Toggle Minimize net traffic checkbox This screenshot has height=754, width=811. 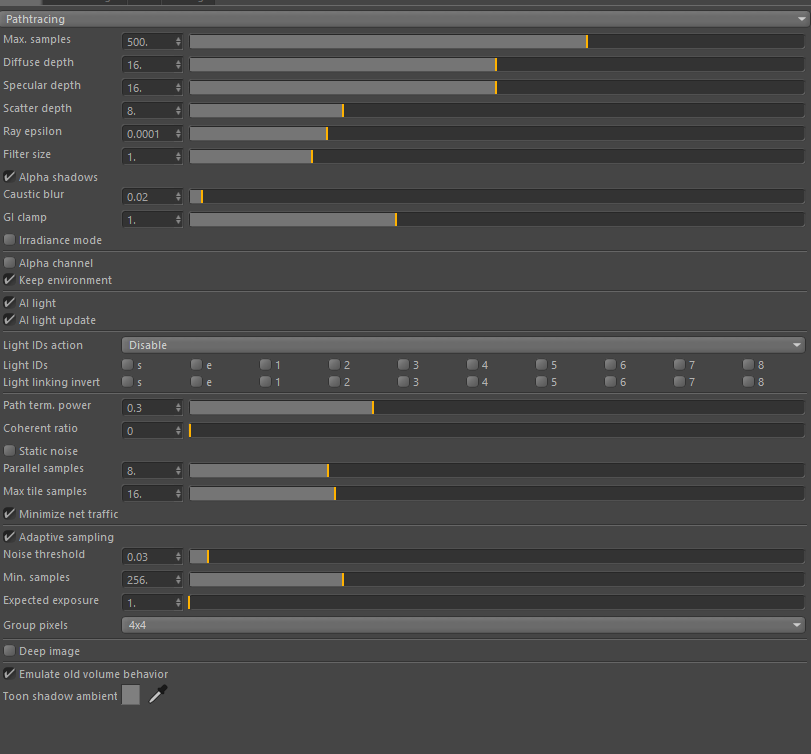point(9,514)
